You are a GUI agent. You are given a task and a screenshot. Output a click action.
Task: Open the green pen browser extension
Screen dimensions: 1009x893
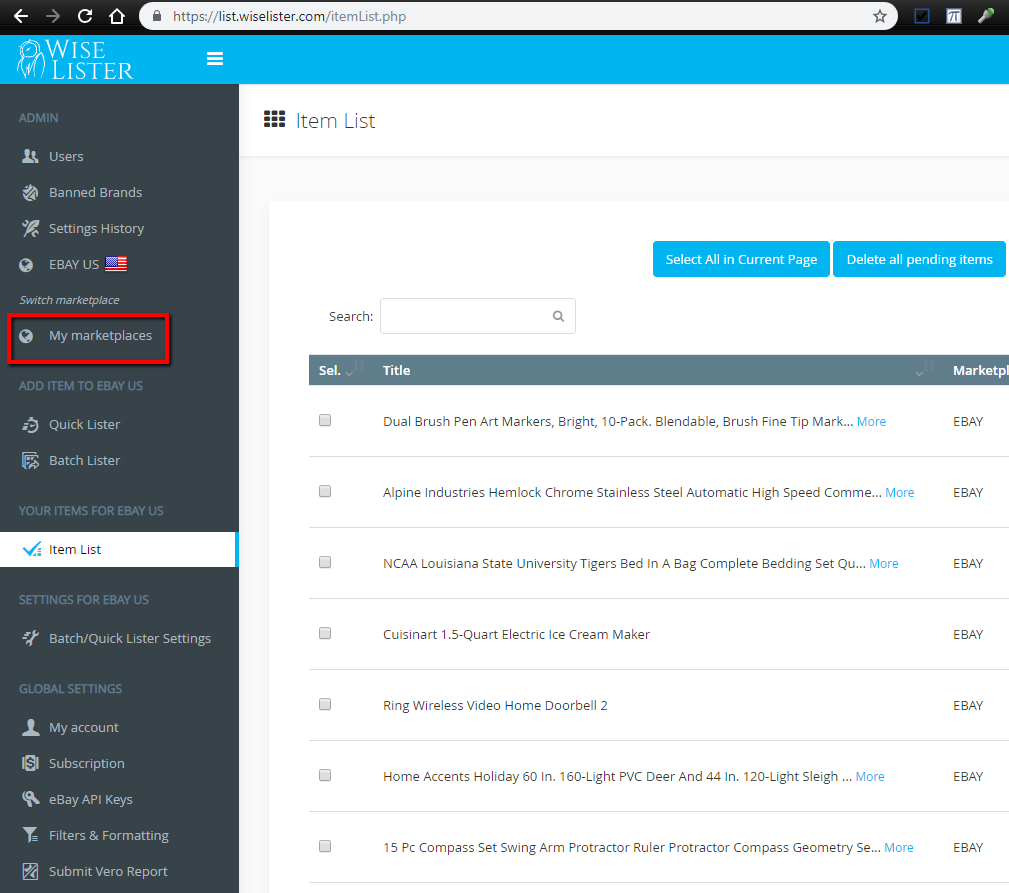point(985,16)
